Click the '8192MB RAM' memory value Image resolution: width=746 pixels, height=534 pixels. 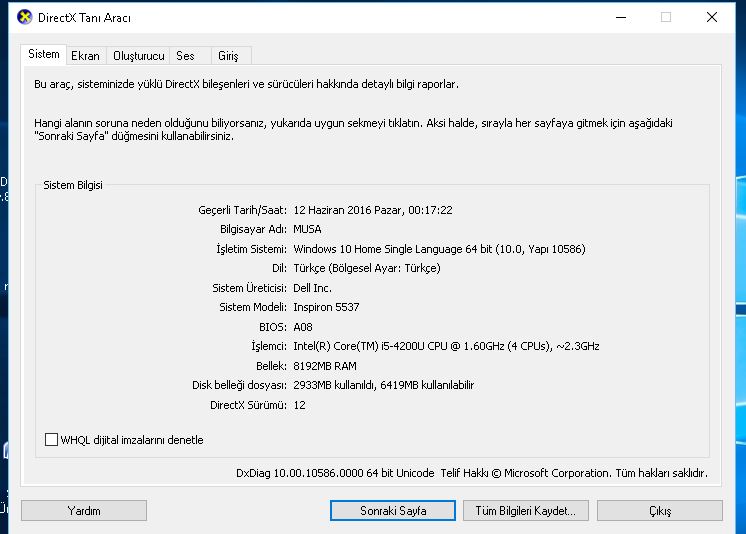[325, 366]
